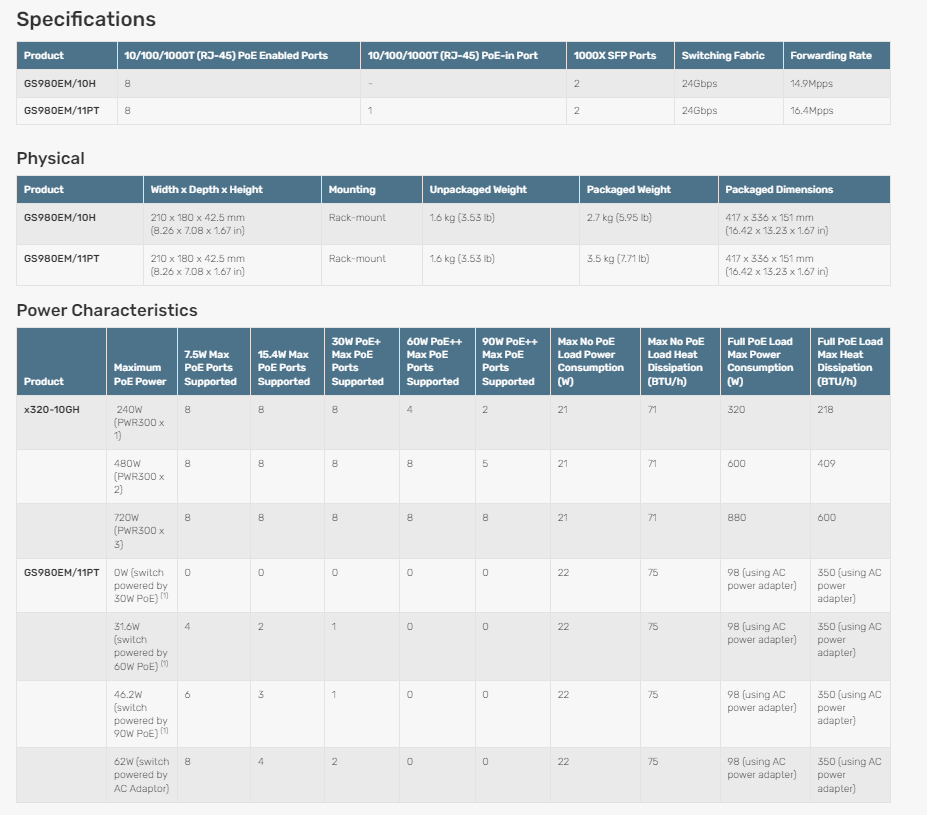Click "GS980EM/10H" in the Specifications table

60,84
